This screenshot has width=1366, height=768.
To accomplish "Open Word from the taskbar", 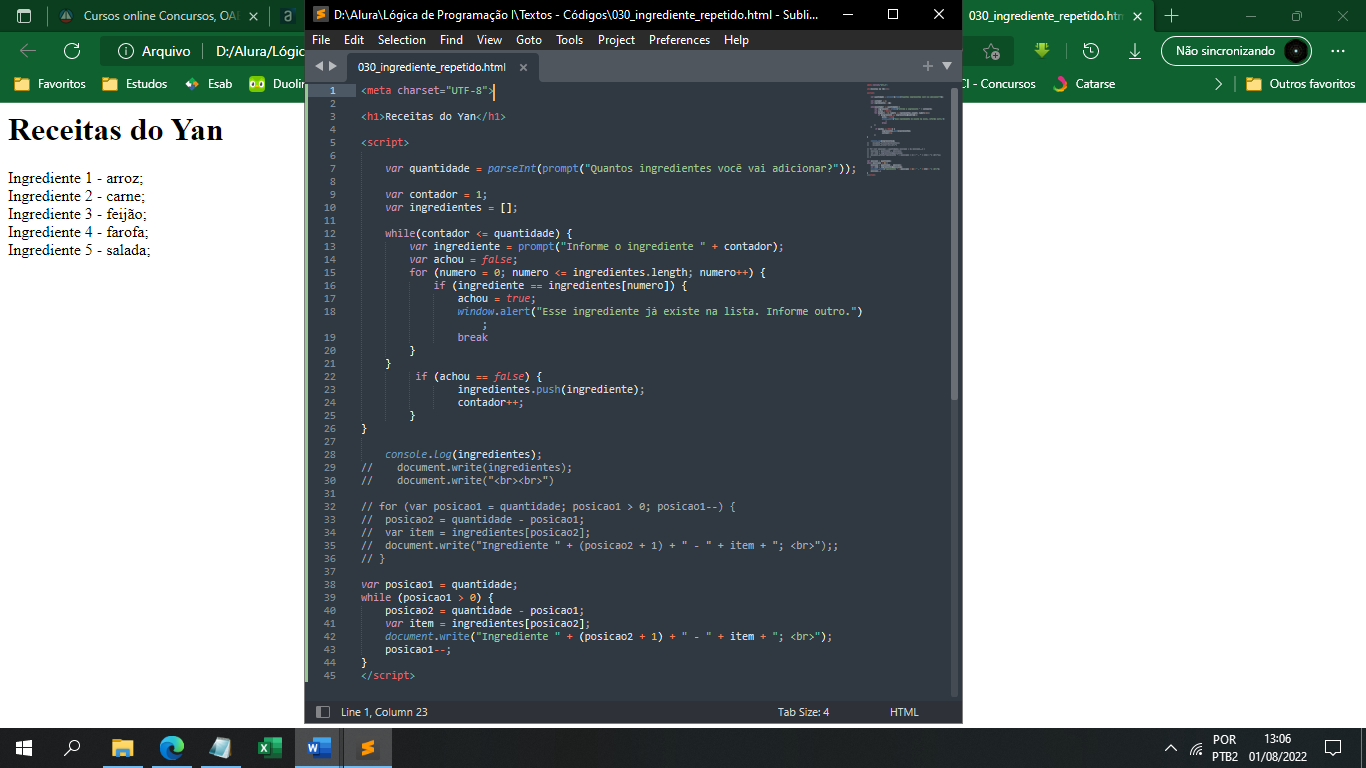I will 319,748.
